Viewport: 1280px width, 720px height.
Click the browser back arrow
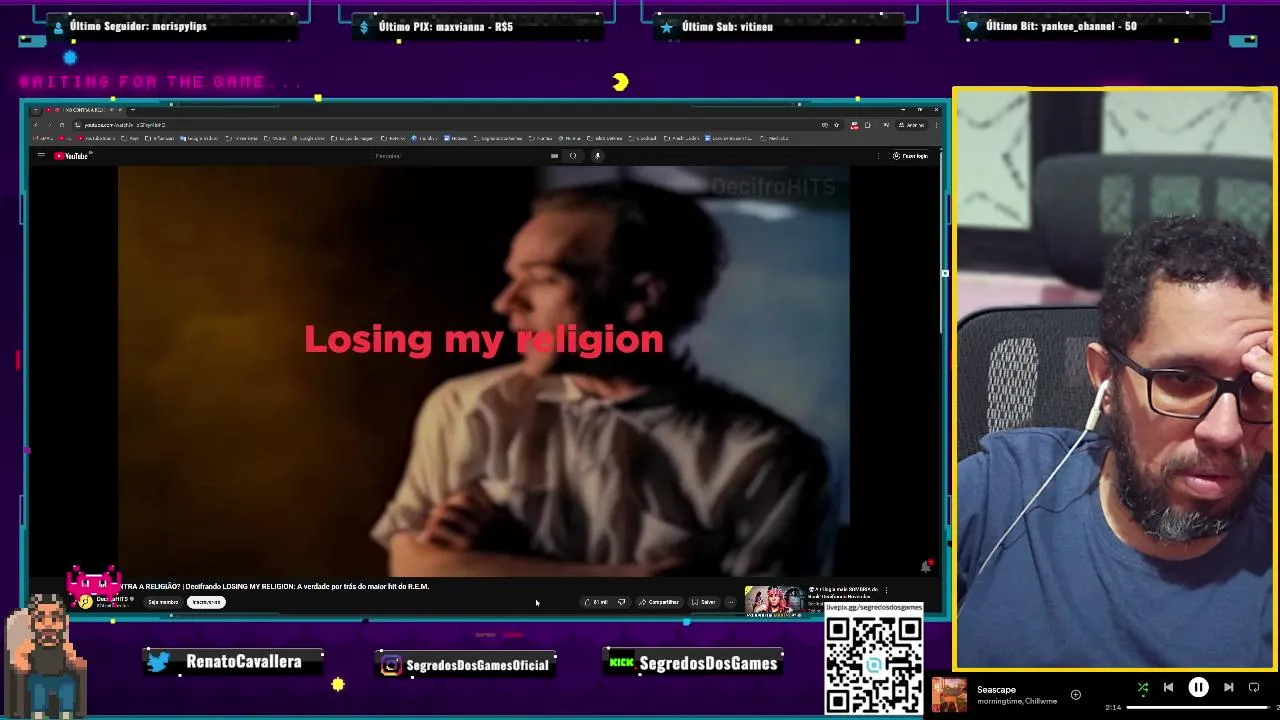pos(36,125)
